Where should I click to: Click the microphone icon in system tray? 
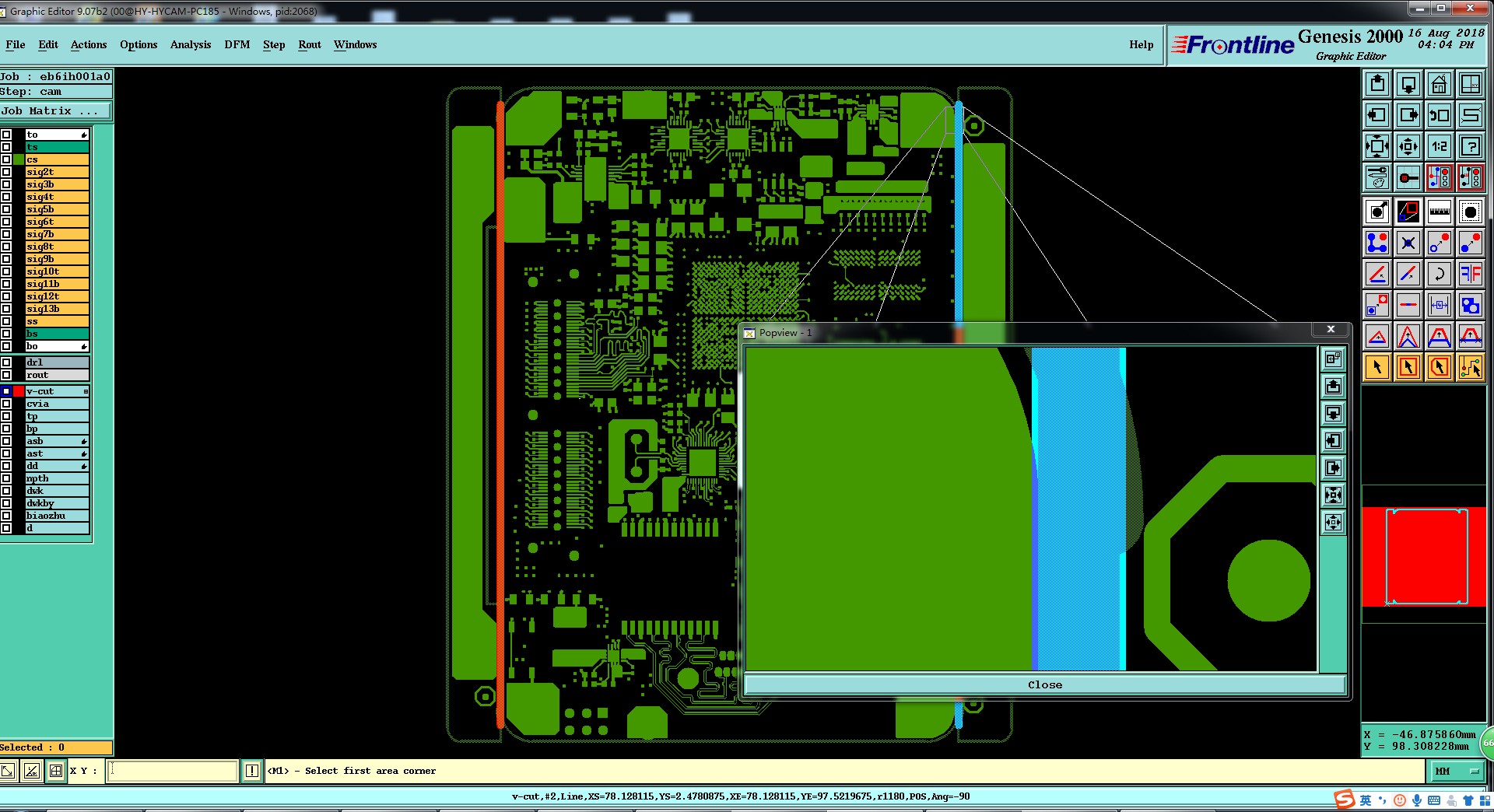1417,800
